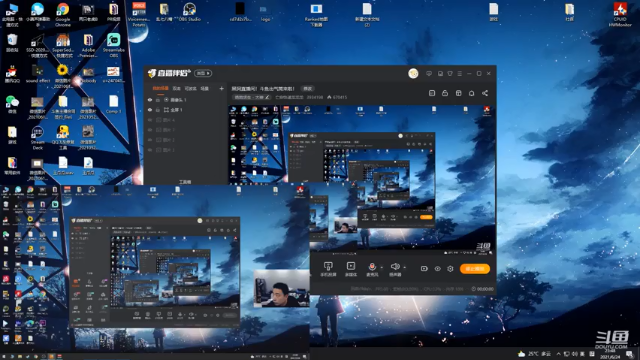640x360 pixels.
Task: Select the 图片 4 source row
Action: pyautogui.click(x=185, y=120)
